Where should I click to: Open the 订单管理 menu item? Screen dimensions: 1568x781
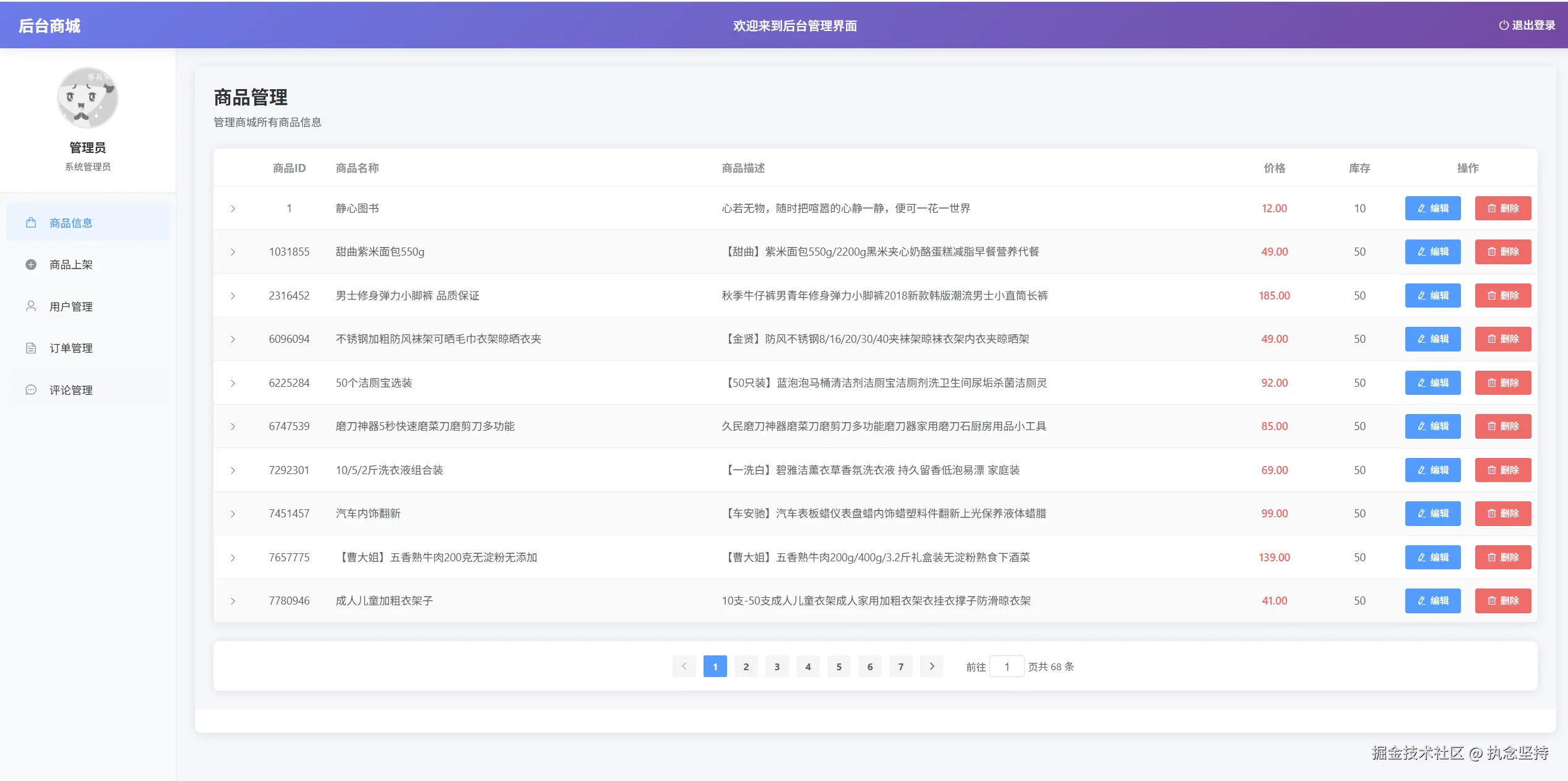[71, 348]
